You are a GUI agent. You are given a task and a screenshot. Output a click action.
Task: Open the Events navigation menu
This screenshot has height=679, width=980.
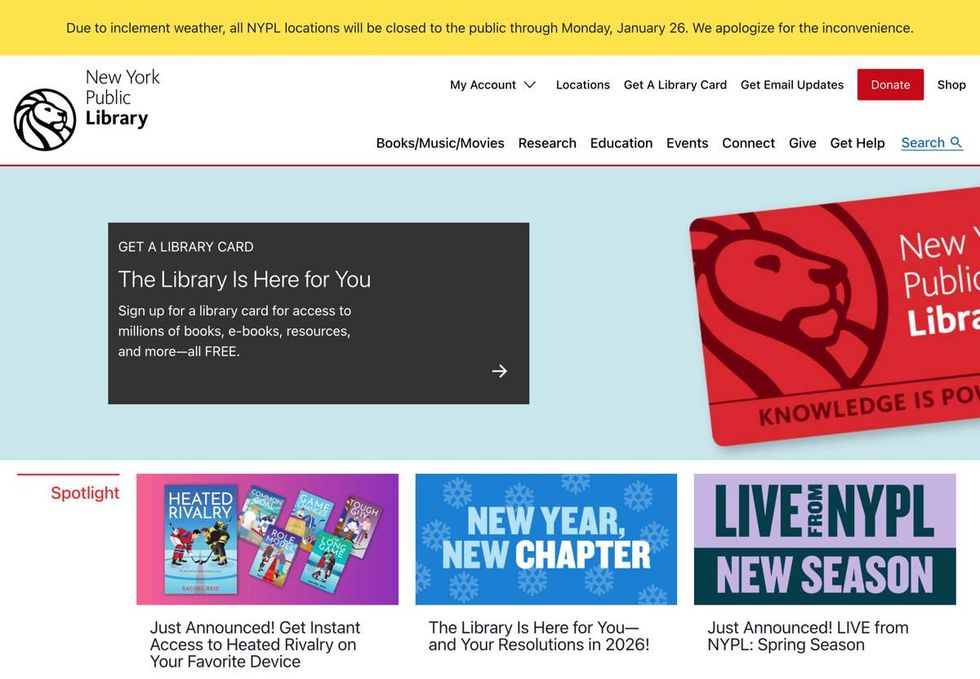pos(687,143)
